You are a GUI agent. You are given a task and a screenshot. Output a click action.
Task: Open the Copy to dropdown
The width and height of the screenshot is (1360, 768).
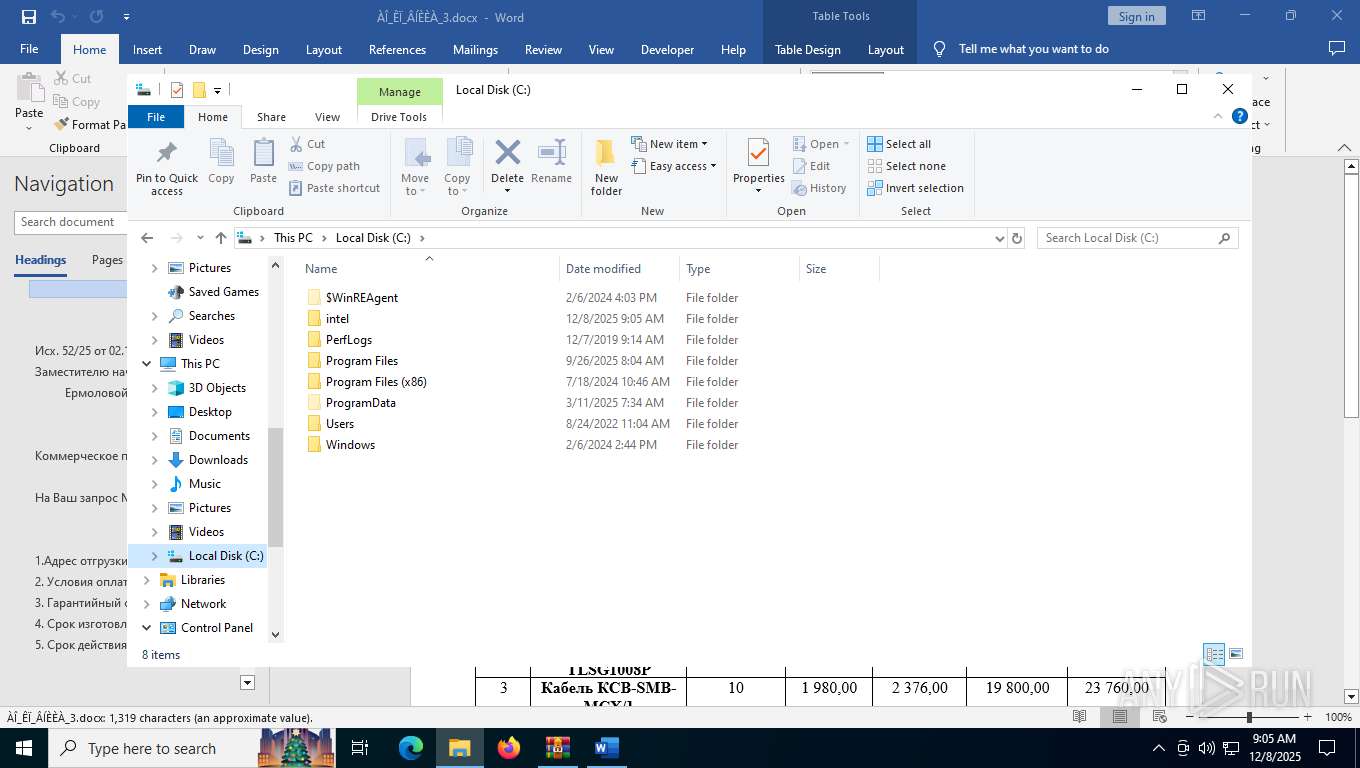457,166
